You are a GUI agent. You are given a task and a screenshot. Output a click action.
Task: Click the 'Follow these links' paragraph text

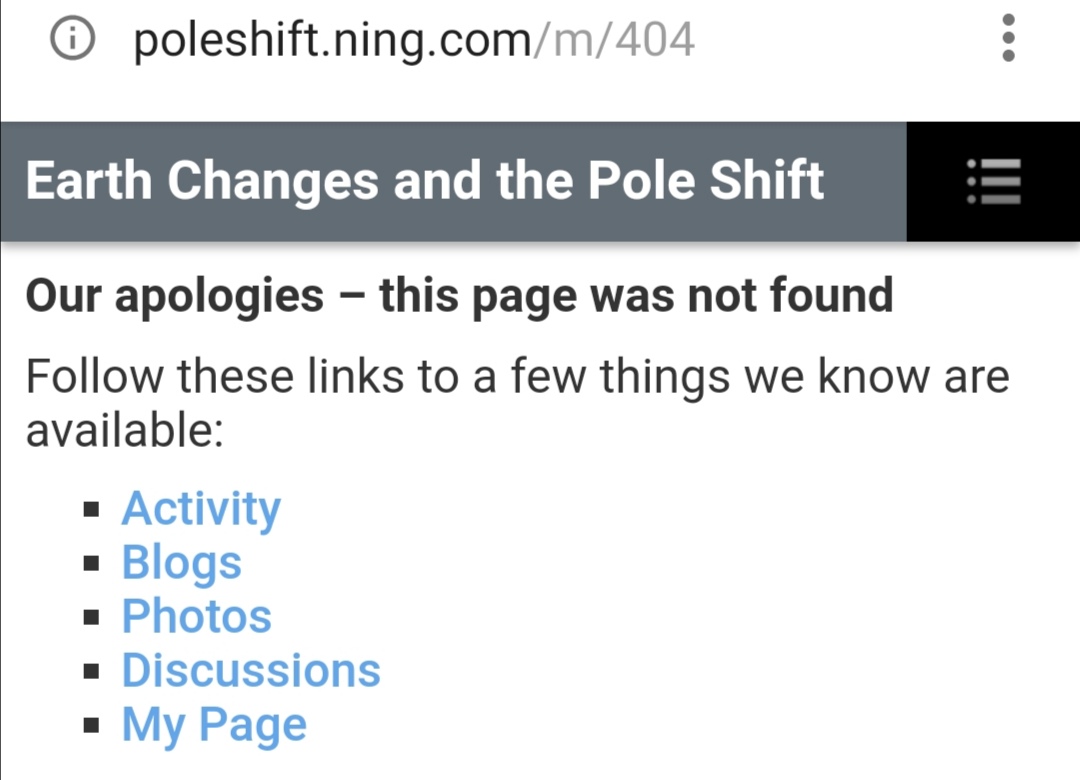(x=517, y=403)
